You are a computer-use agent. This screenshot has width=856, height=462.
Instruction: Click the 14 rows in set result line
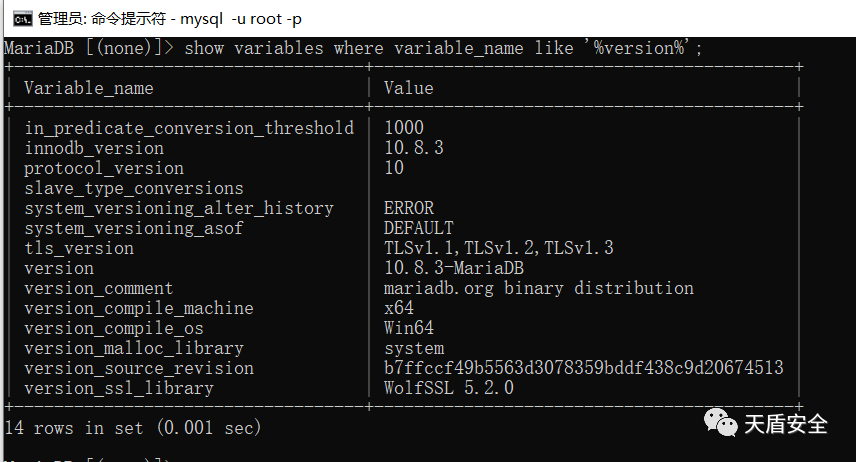tap(133, 428)
